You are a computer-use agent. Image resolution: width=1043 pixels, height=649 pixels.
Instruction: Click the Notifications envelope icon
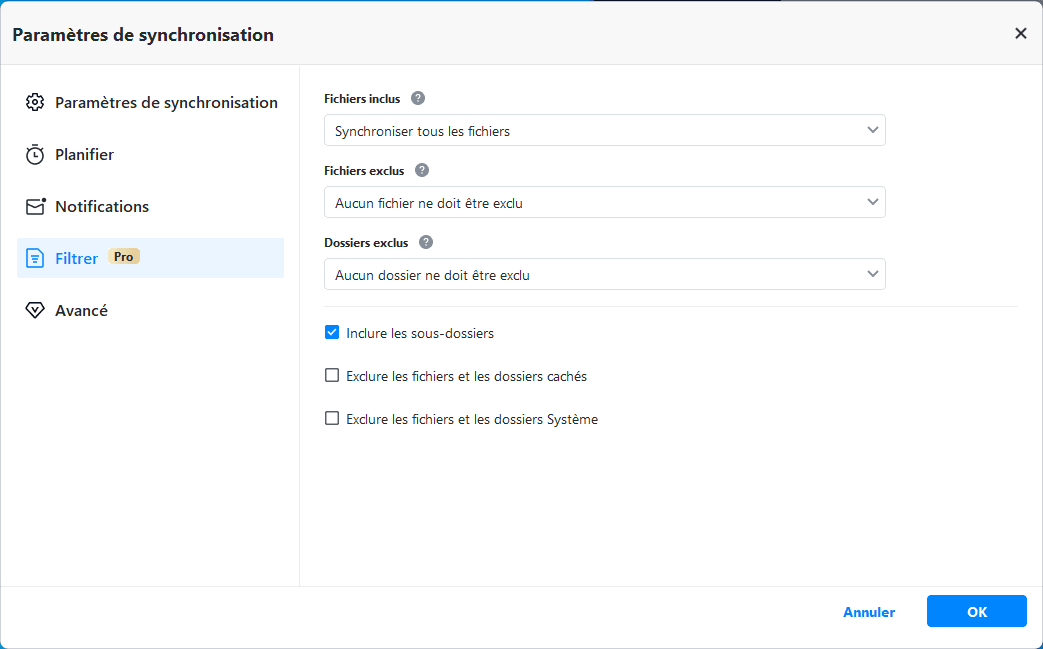[x=35, y=207]
